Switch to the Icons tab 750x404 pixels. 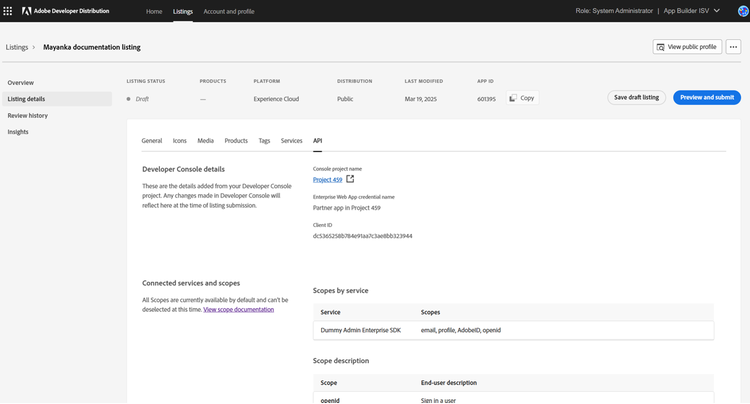click(179, 141)
